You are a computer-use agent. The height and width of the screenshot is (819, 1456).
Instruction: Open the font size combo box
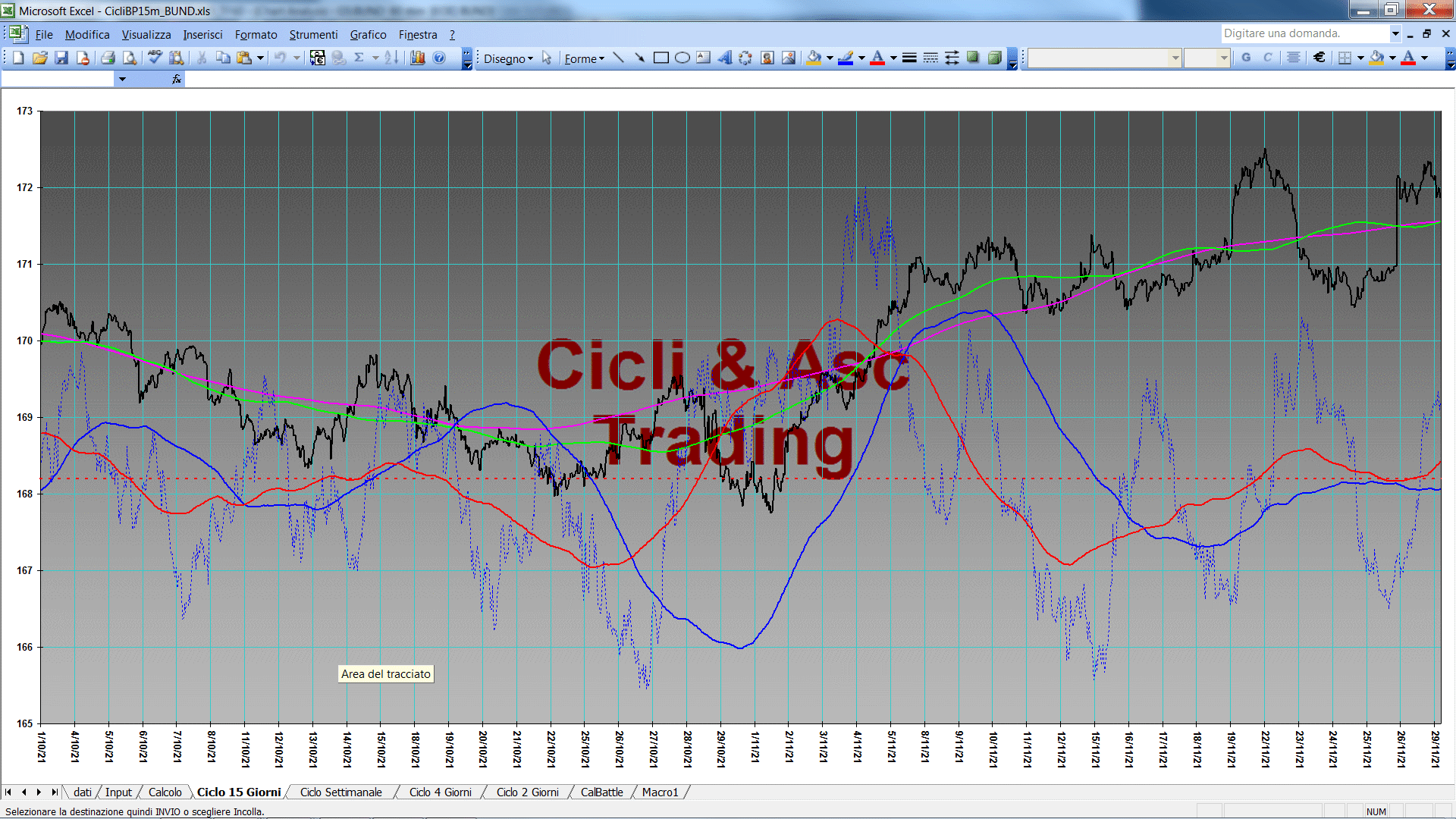1207,58
